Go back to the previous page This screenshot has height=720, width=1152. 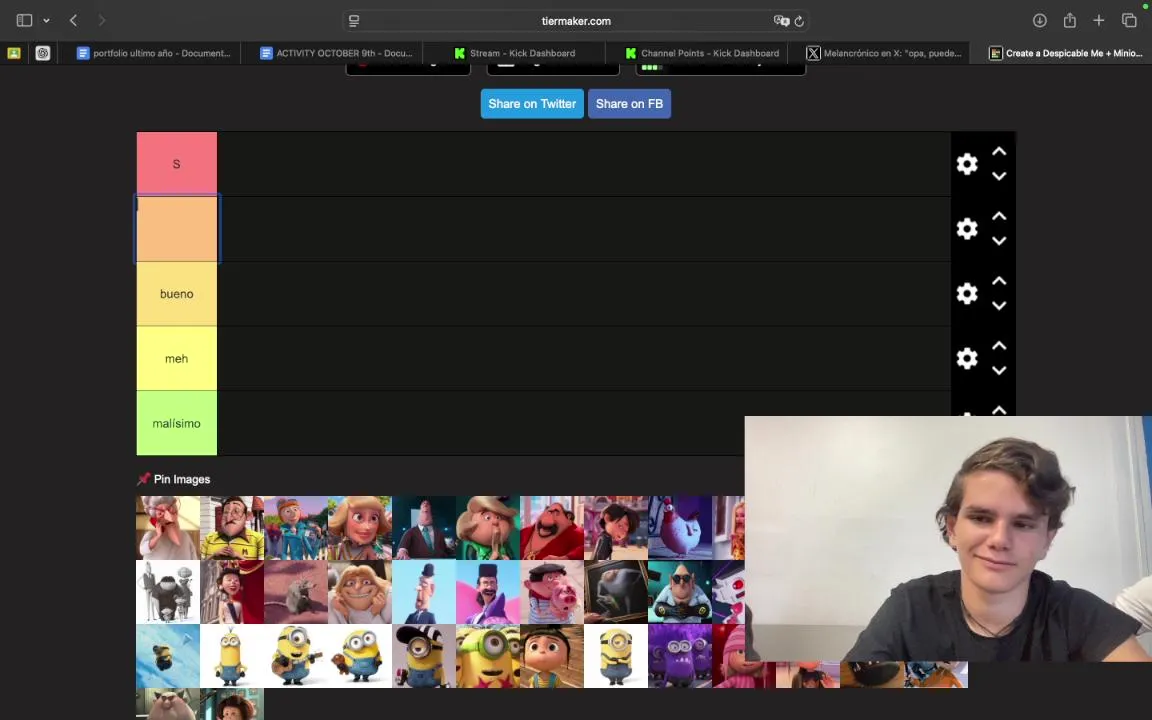[73, 21]
